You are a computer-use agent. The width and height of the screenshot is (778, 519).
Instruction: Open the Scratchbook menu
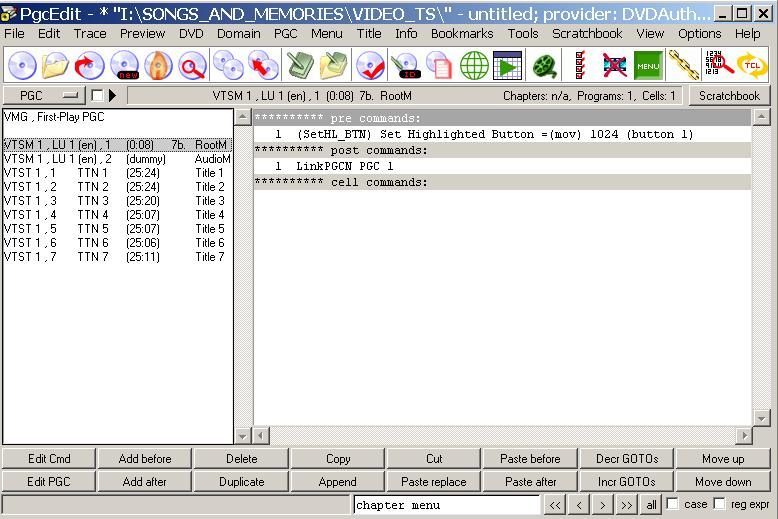point(587,34)
